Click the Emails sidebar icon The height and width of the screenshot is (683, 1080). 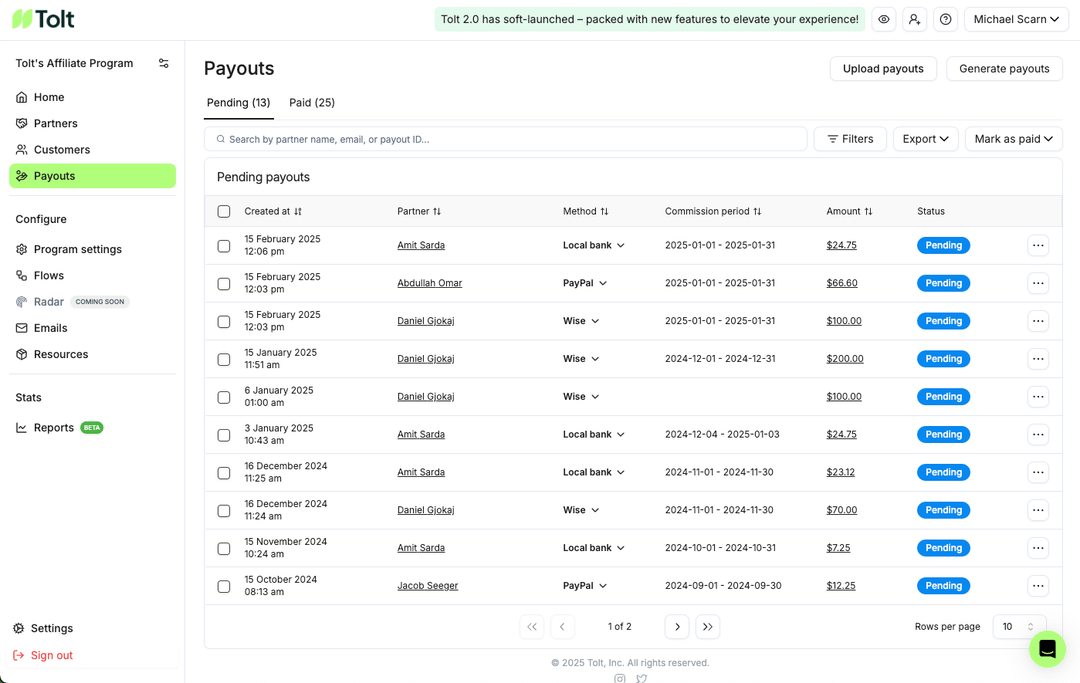(x=22, y=328)
